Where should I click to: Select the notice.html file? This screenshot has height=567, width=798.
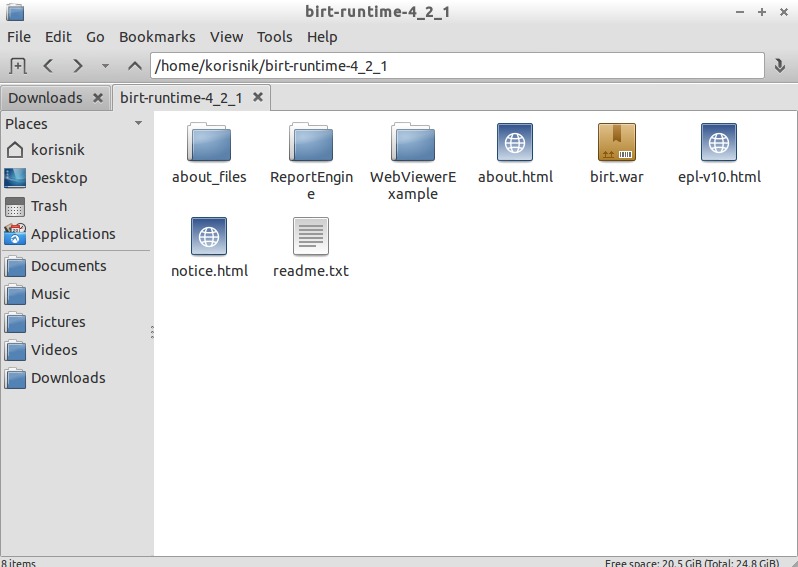tap(209, 248)
